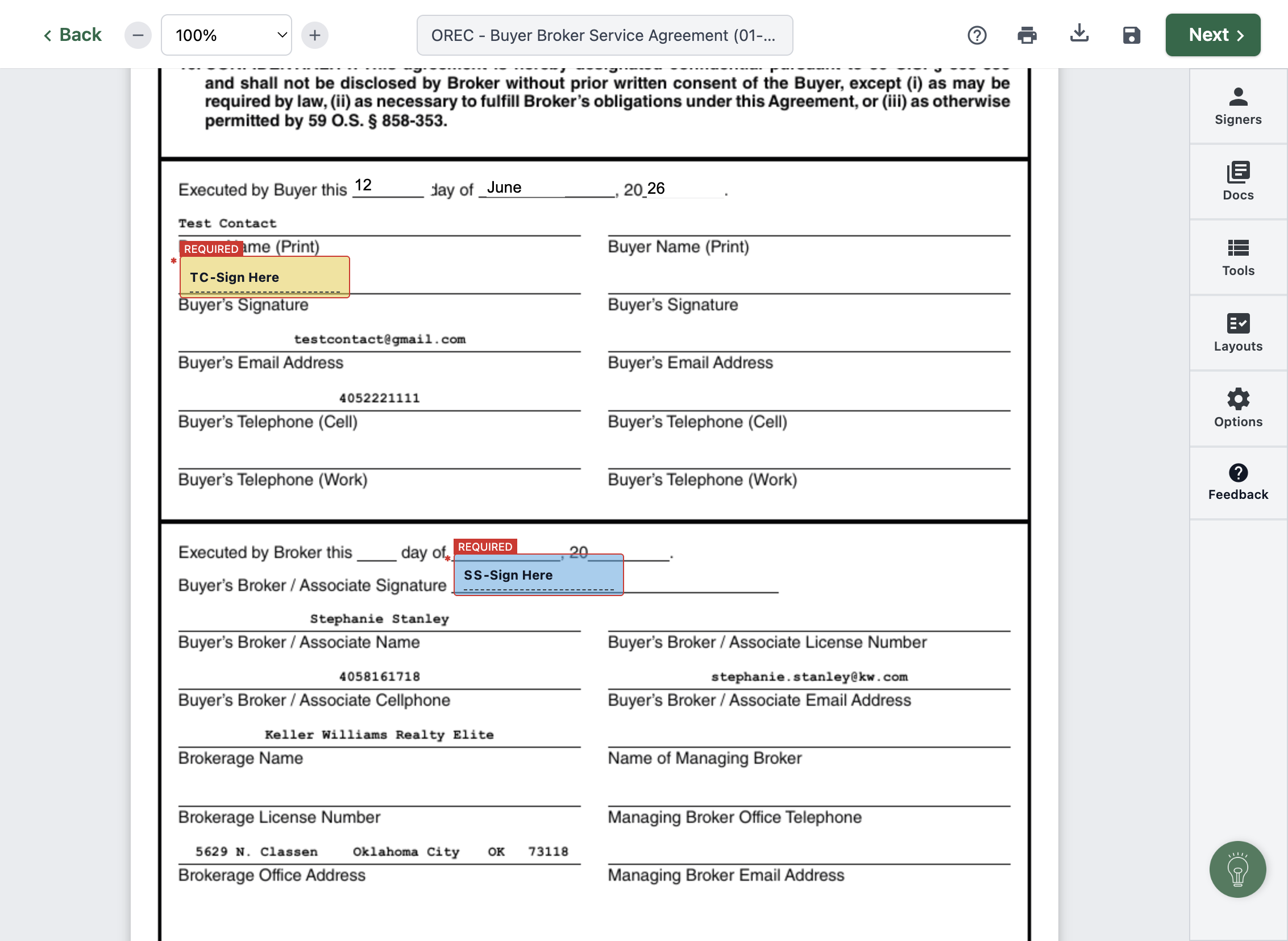
Task: Click the testcontact@gmail.com email text
Action: click(x=379, y=339)
